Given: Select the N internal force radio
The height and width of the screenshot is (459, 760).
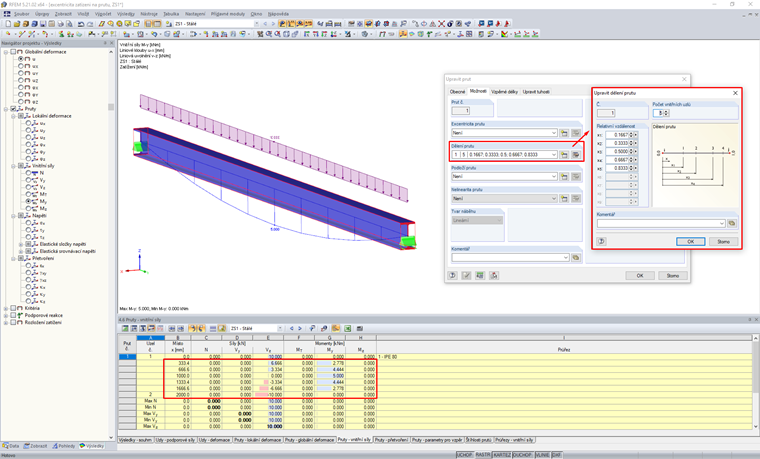Looking at the screenshot, I should coord(28,173).
